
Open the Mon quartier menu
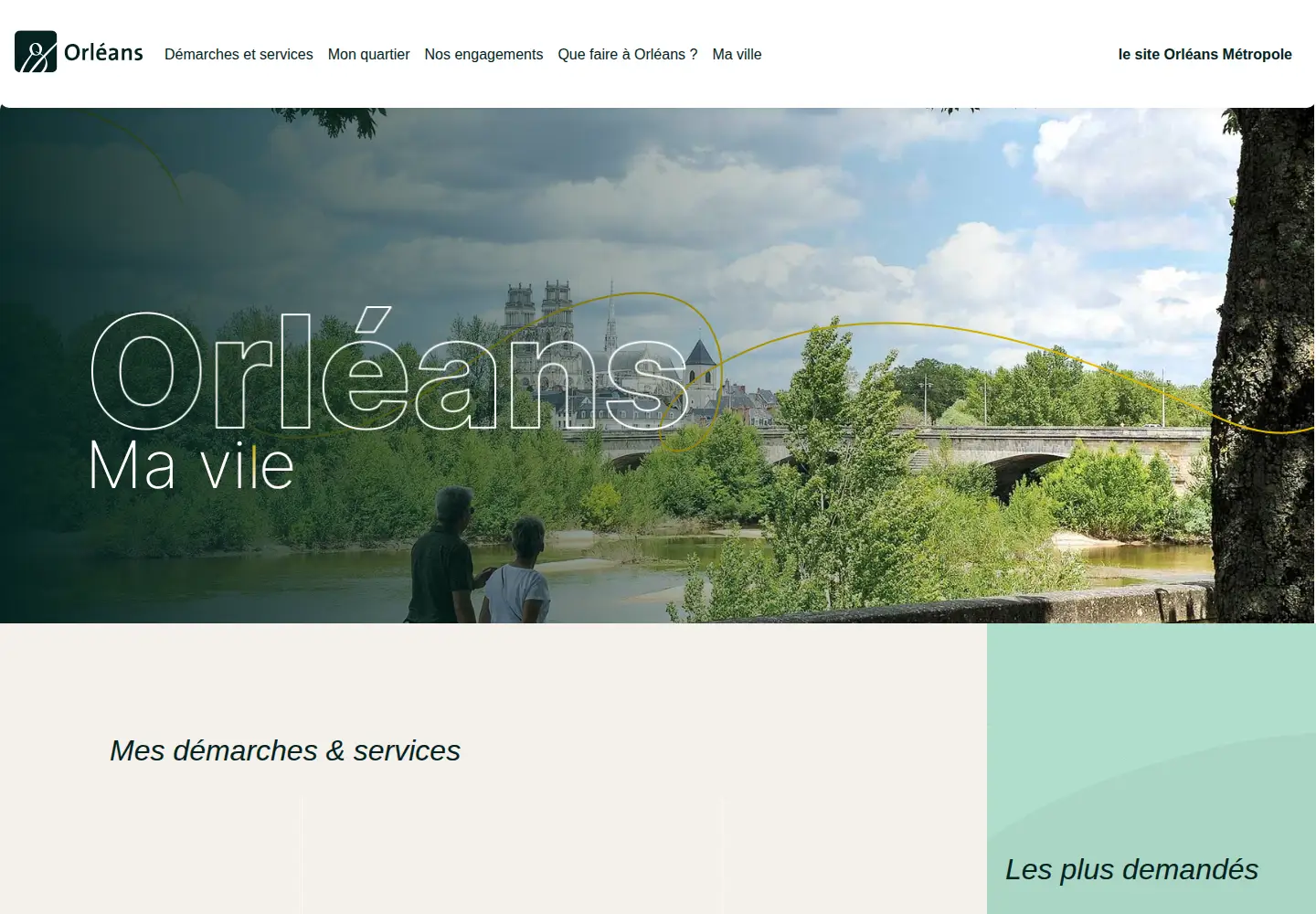click(x=368, y=55)
